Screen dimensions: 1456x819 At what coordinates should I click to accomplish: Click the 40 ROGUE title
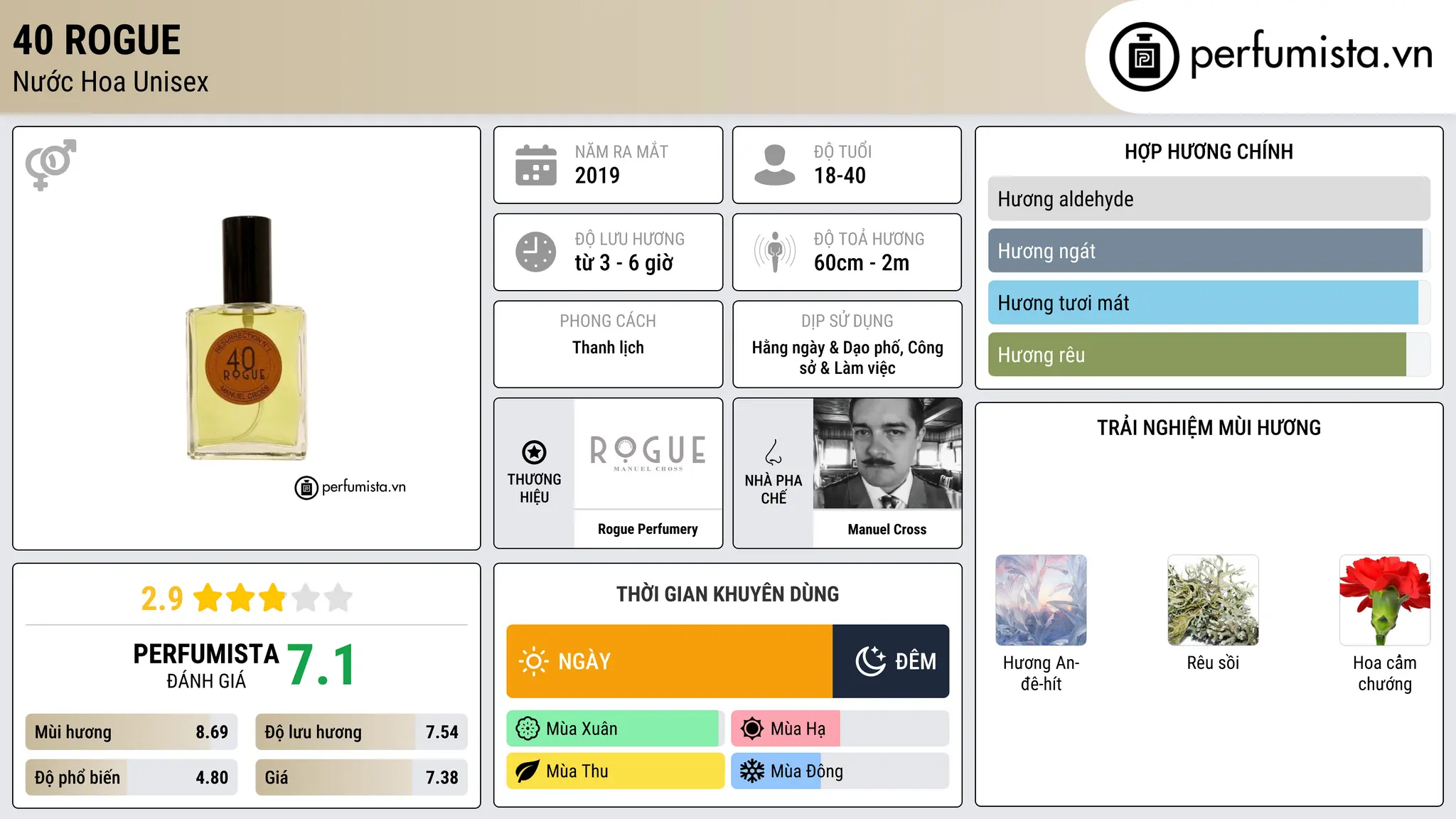point(97,40)
